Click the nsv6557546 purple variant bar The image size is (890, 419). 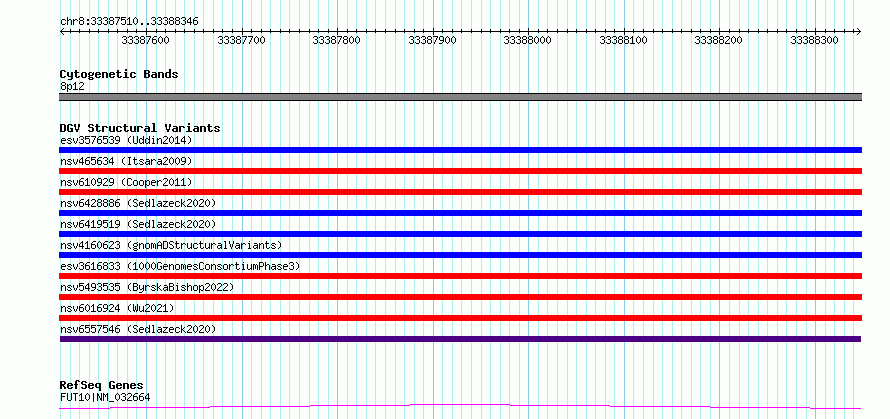tap(460, 339)
